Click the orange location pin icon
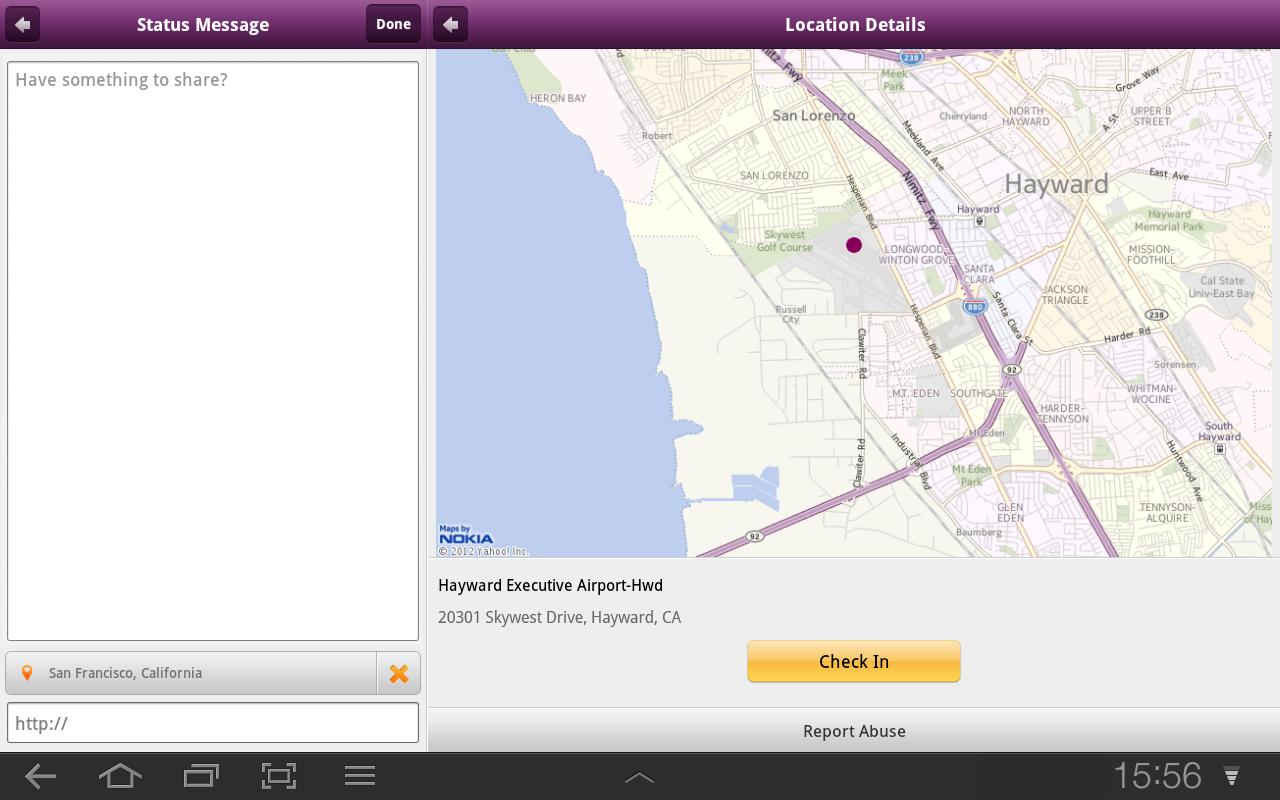Screen dimensions: 1280x800 pyautogui.click(x=27, y=672)
